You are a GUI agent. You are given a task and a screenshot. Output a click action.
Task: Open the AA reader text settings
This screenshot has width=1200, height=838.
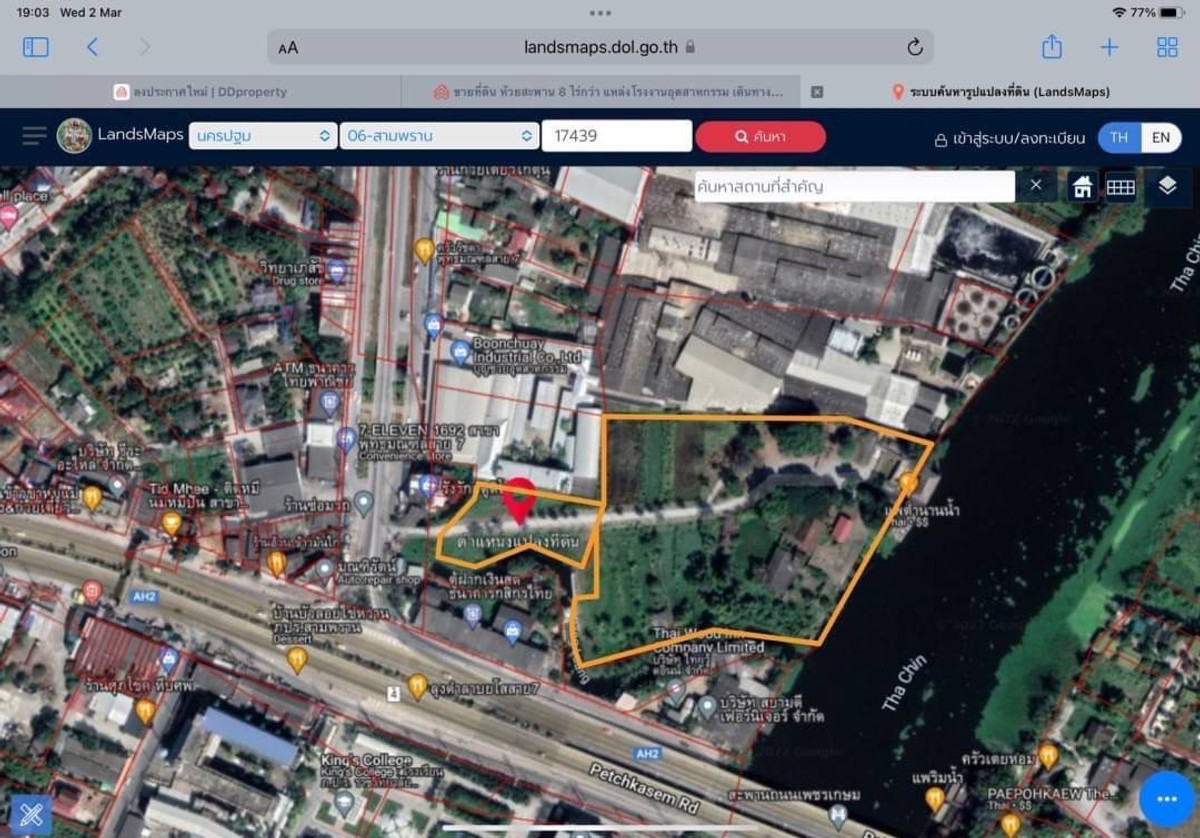click(x=288, y=47)
